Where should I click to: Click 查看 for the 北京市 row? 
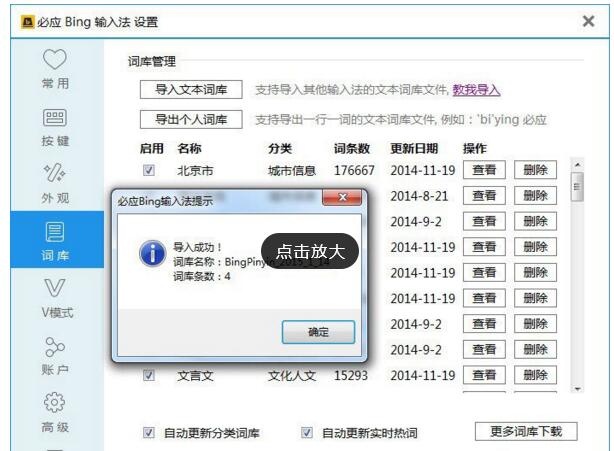coord(484,170)
